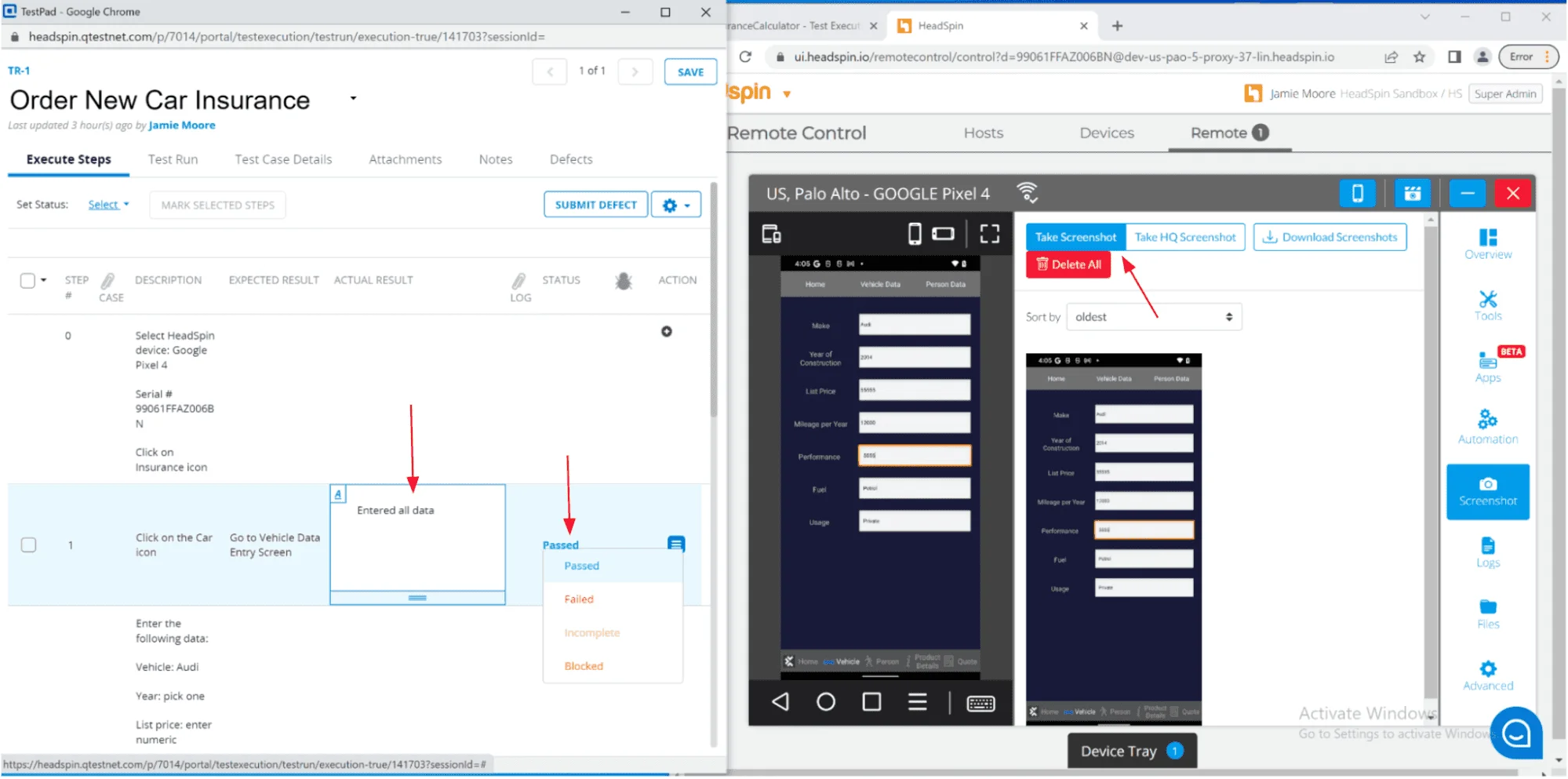
Task: Toggle the select-all steps checkbox
Action: pos(27,281)
